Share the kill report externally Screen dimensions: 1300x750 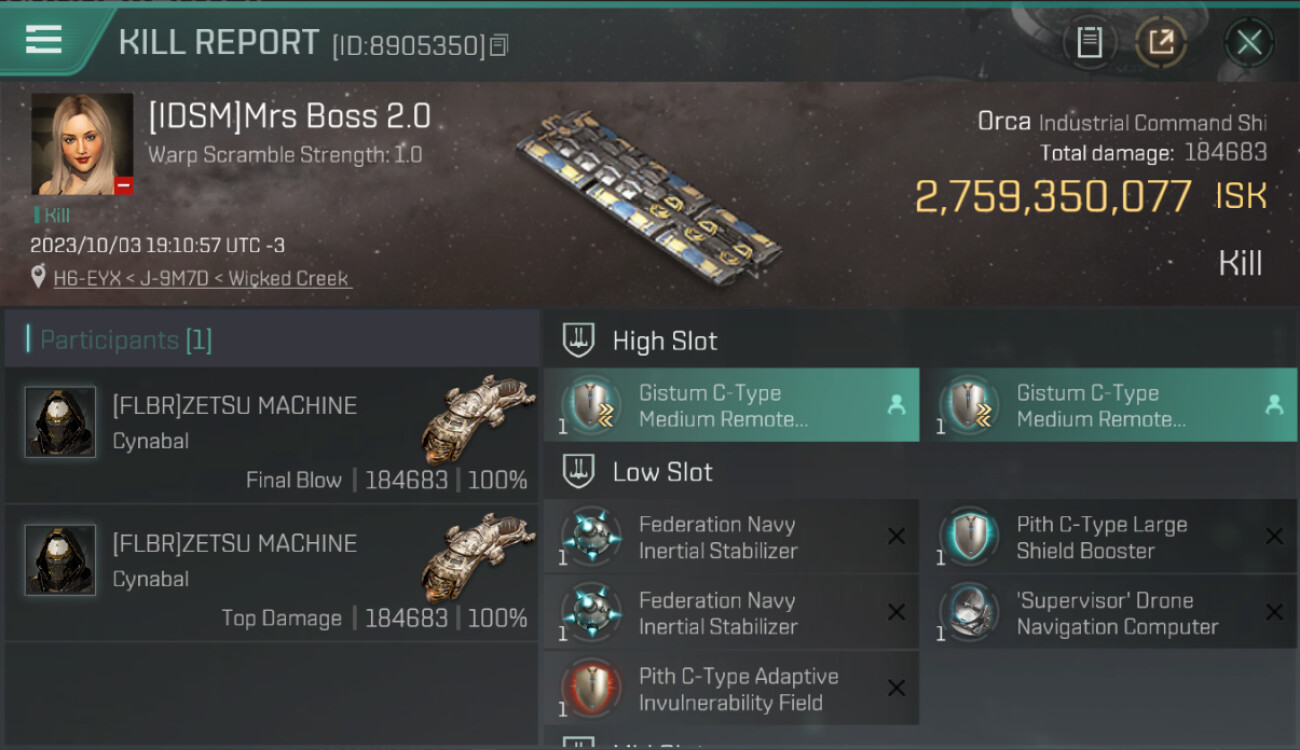[x=1161, y=42]
